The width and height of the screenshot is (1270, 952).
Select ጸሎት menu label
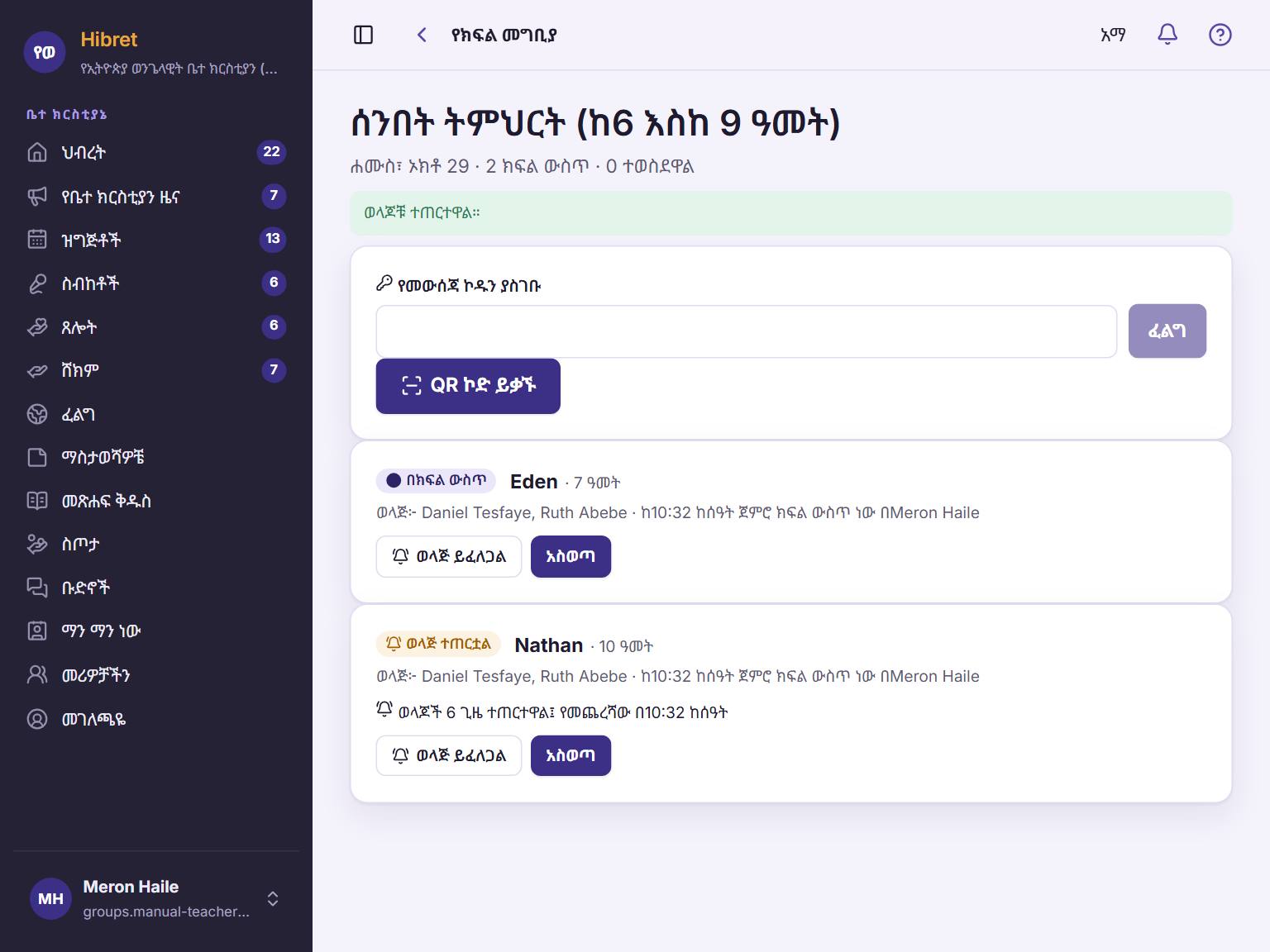(79, 328)
